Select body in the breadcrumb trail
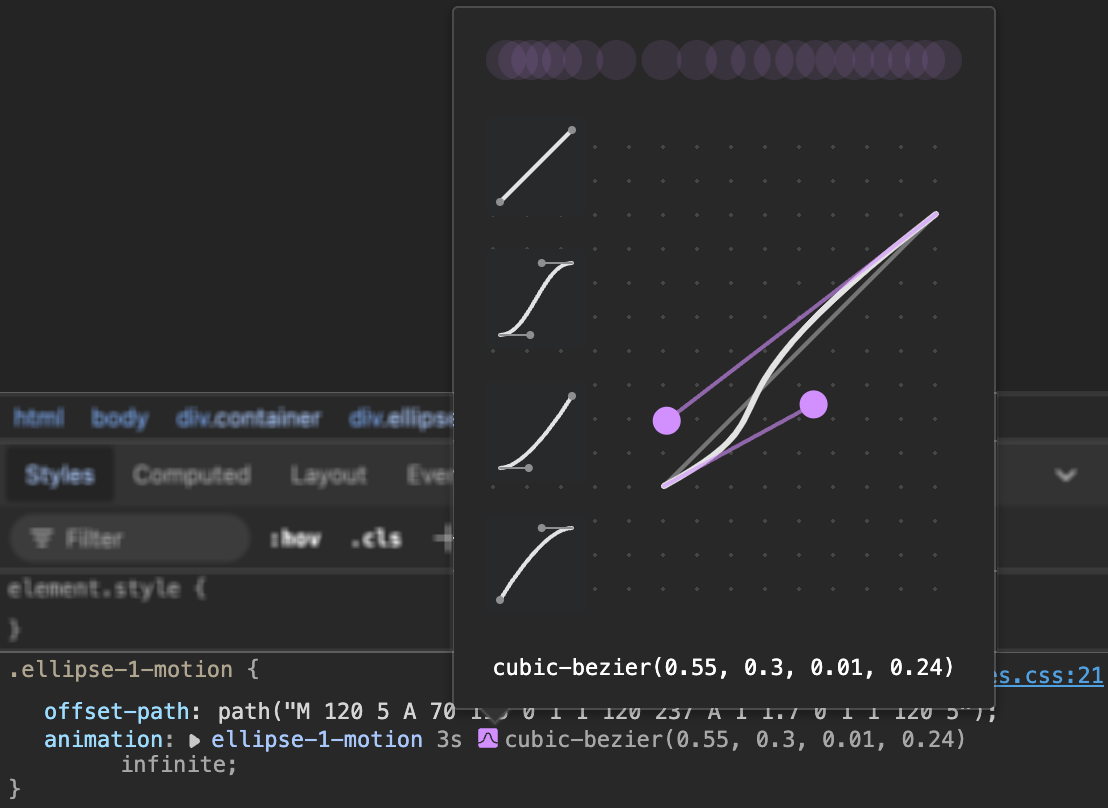This screenshot has width=1108, height=808. pos(120,418)
